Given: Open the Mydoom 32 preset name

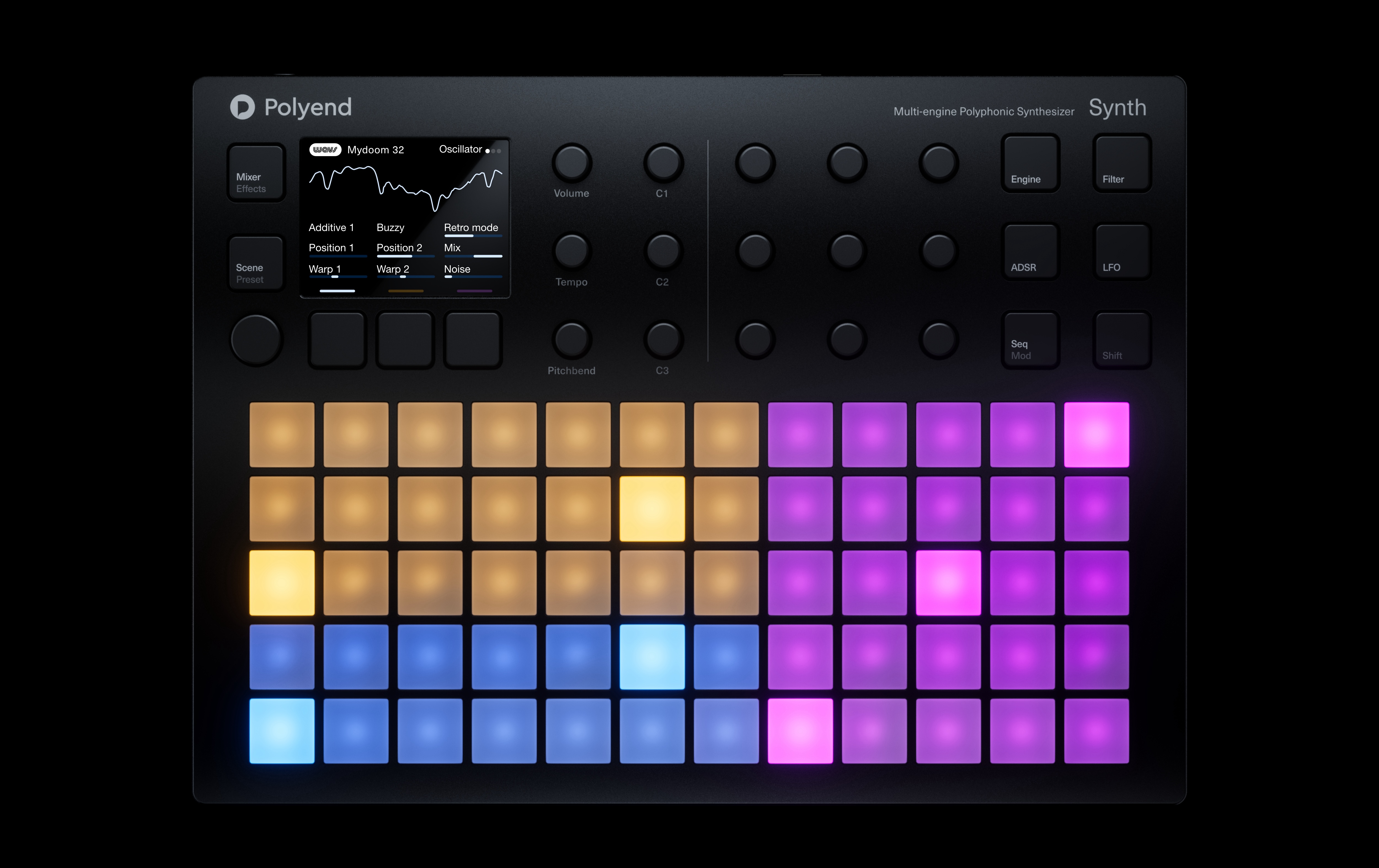Looking at the screenshot, I should click(x=376, y=149).
